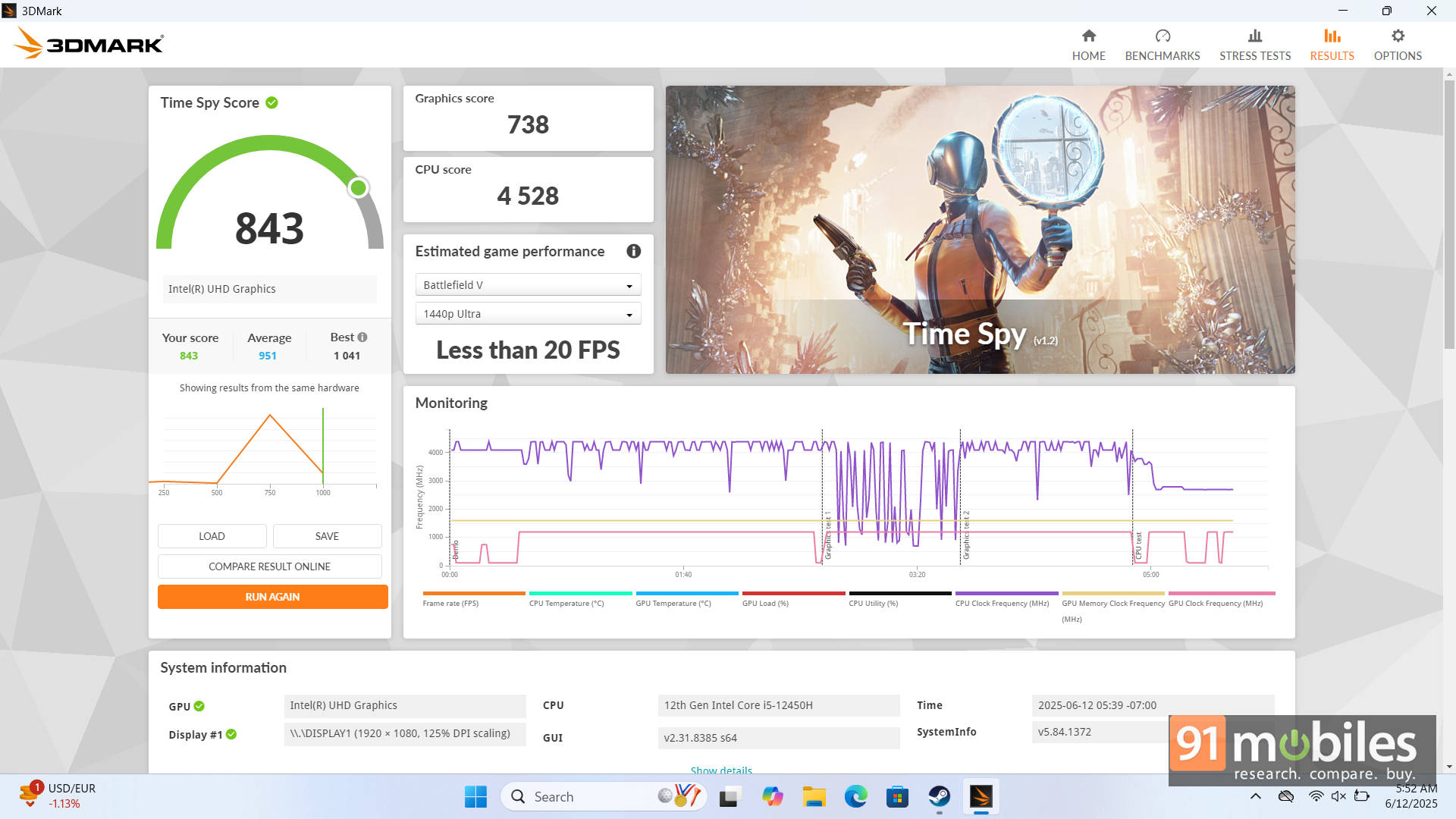Open the 1440p Ultra resolution dropdown
Screen dimensions: 1456x819
coord(528,314)
